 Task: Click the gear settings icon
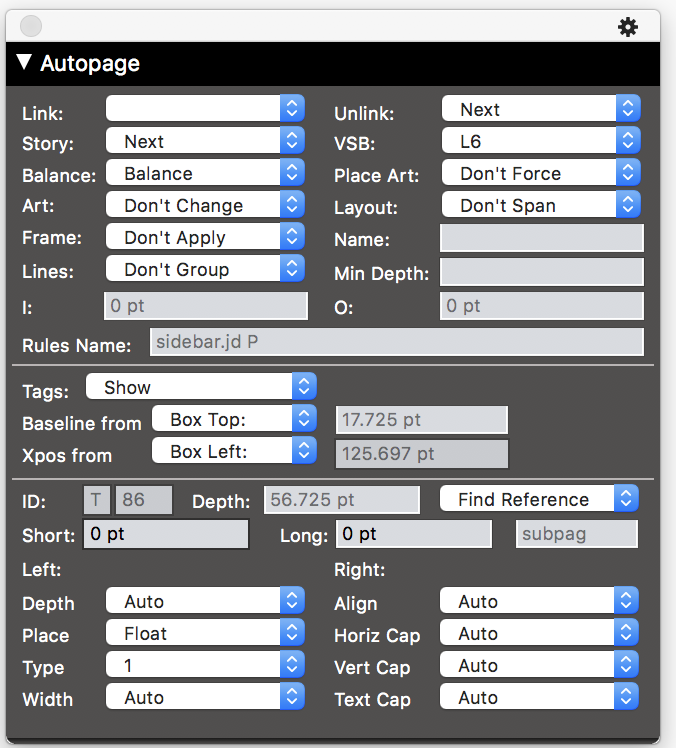tap(628, 27)
